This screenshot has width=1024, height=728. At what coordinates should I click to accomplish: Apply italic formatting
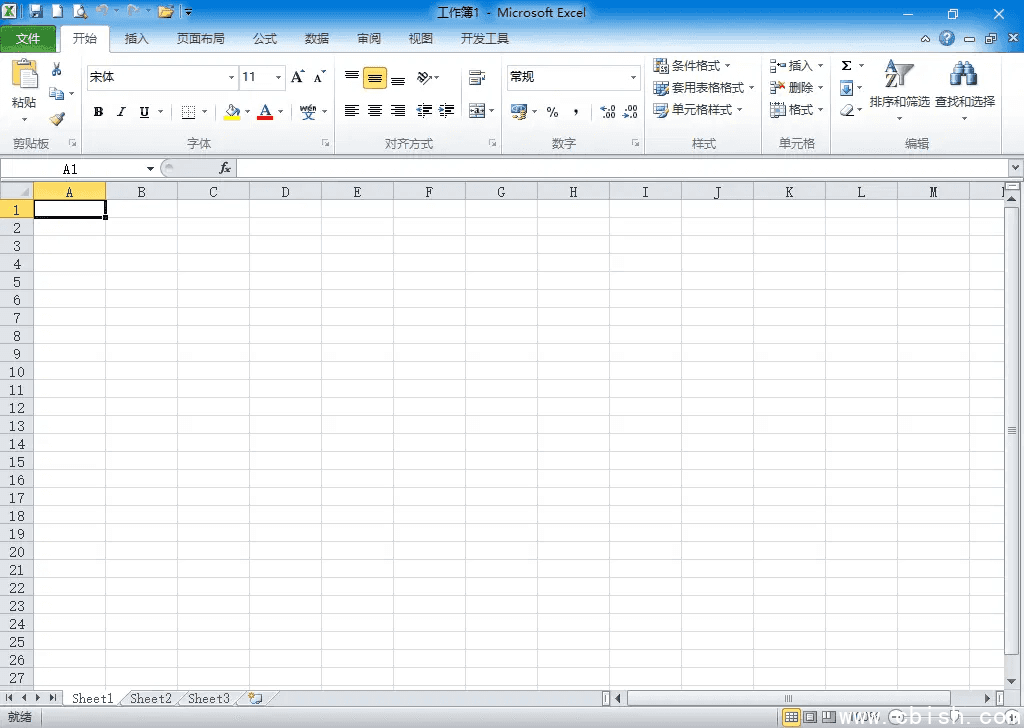120,111
